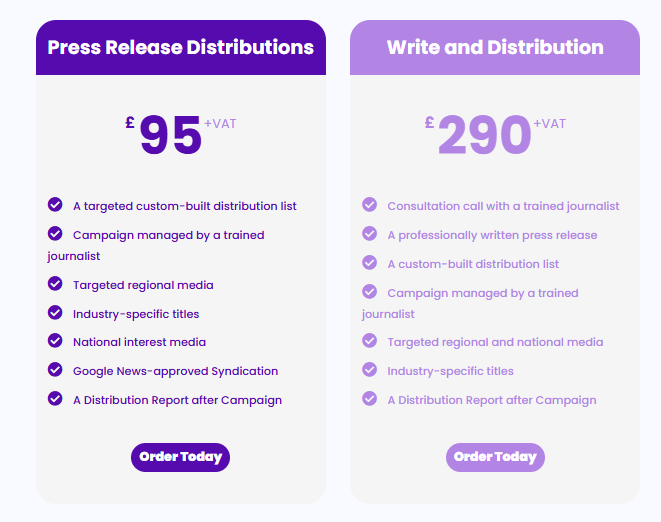661x522 pixels.
Task: Click 'A professionally written press release' feature text
Action: 492,235
